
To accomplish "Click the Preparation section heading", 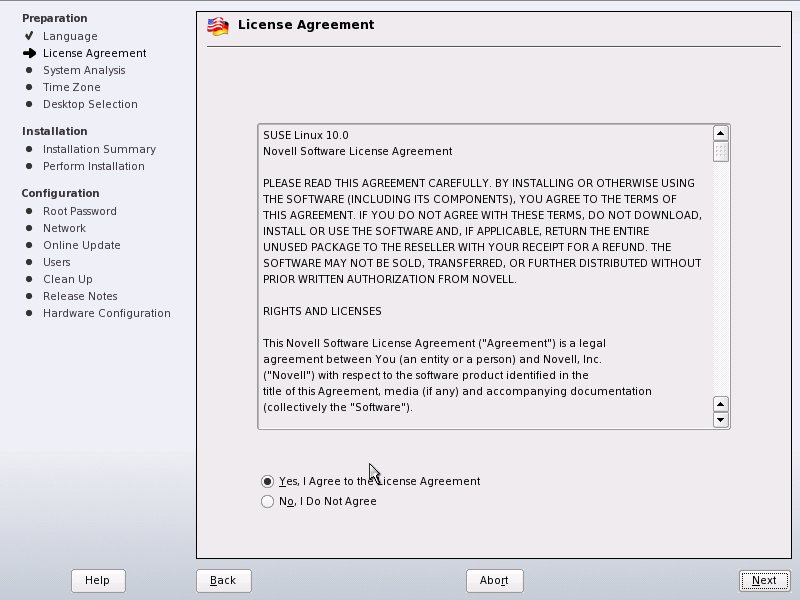I will tap(55, 18).
